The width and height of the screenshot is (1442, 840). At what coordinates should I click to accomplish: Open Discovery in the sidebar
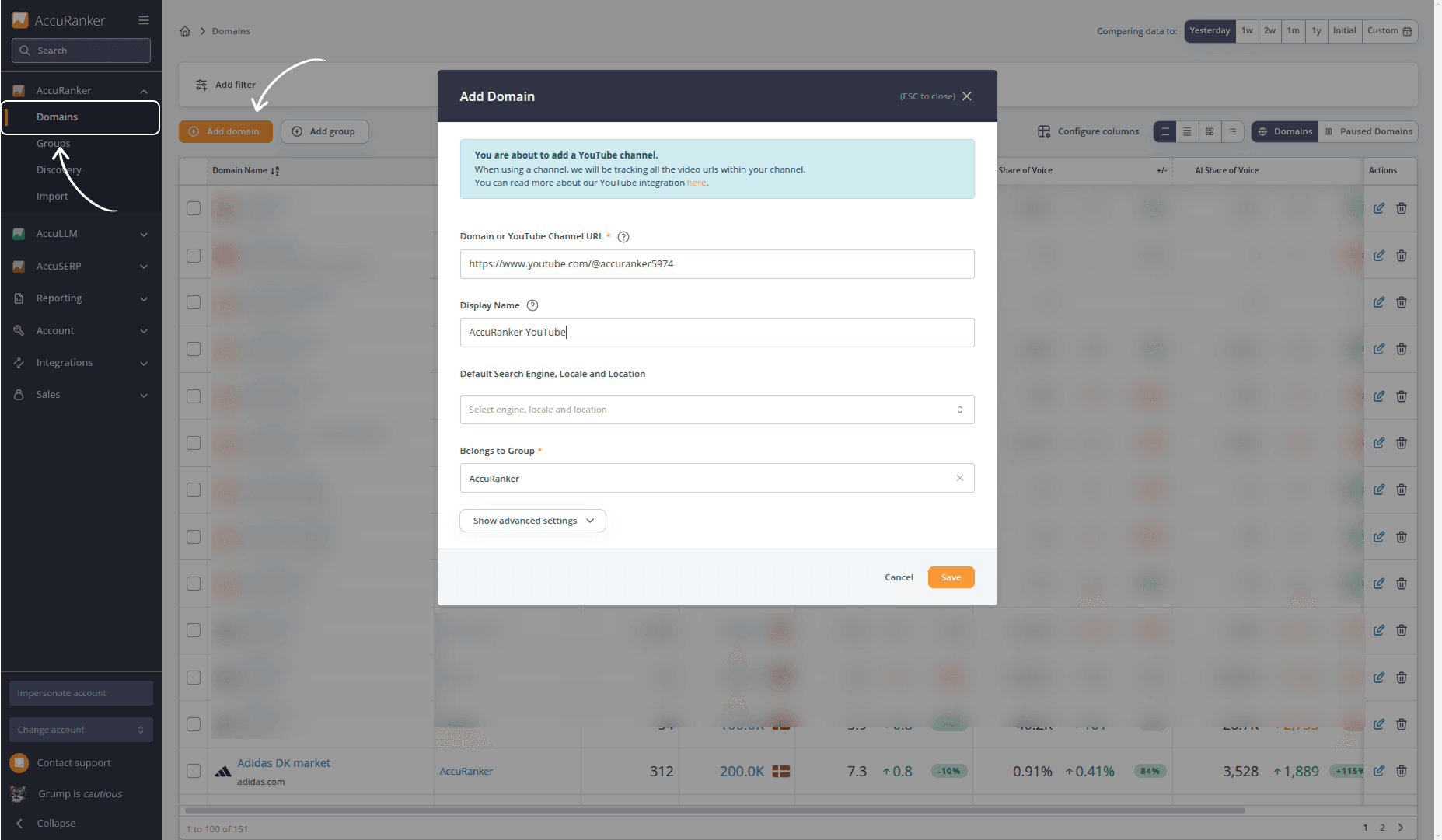pos(59,170)
